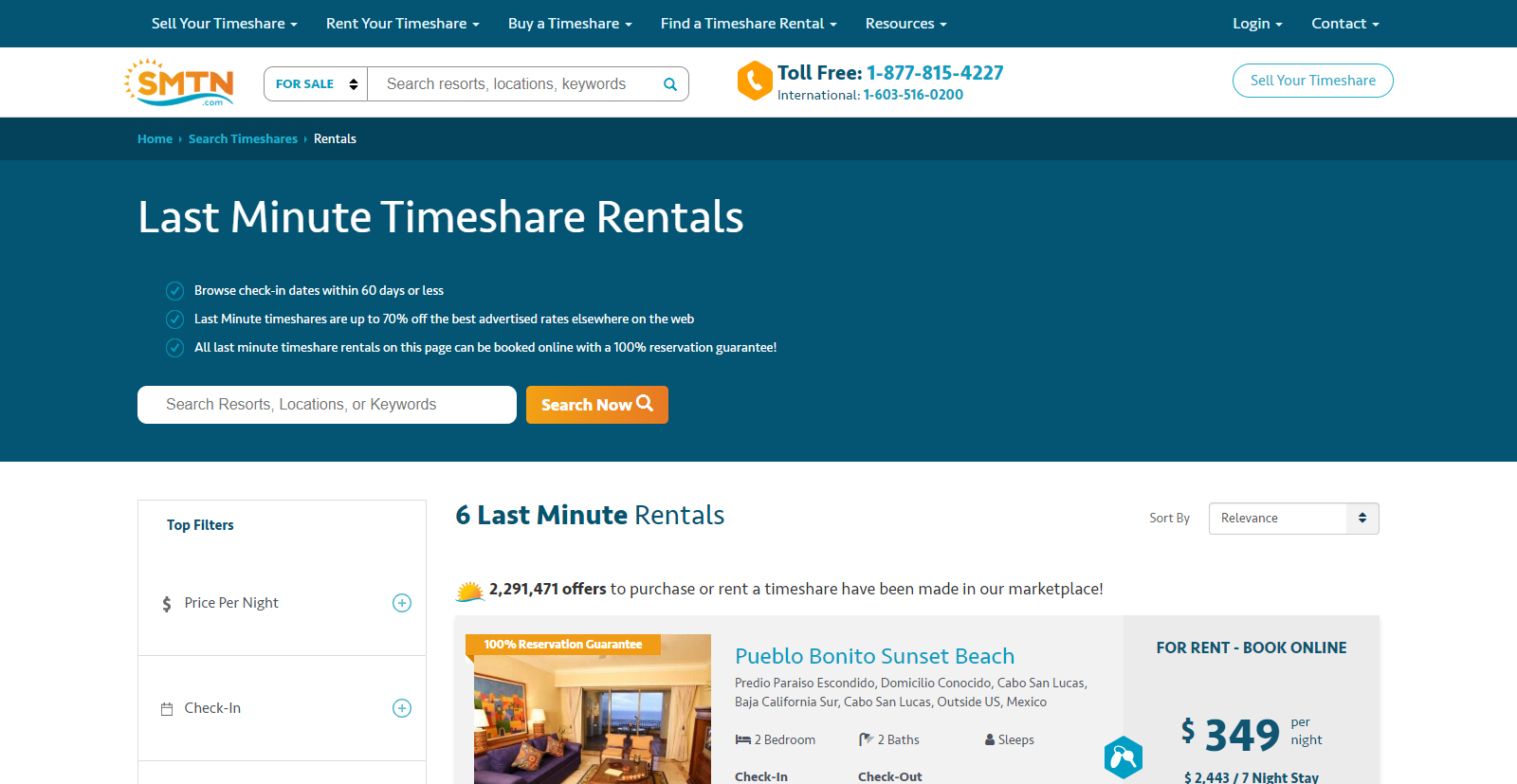
Task: Go to Search Timeshares breadcrumb
Action: (x=243, y=139)
